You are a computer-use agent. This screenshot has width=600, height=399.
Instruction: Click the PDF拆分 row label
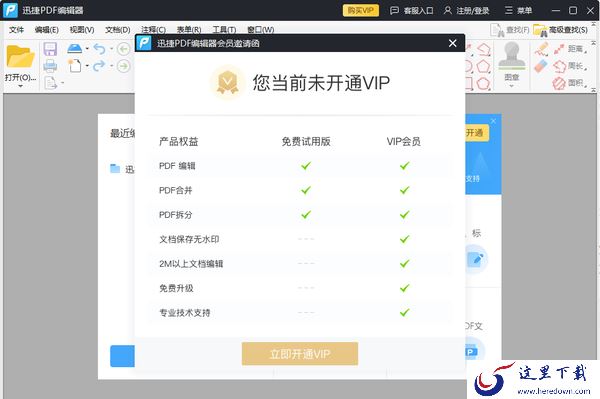click(176, 215)
